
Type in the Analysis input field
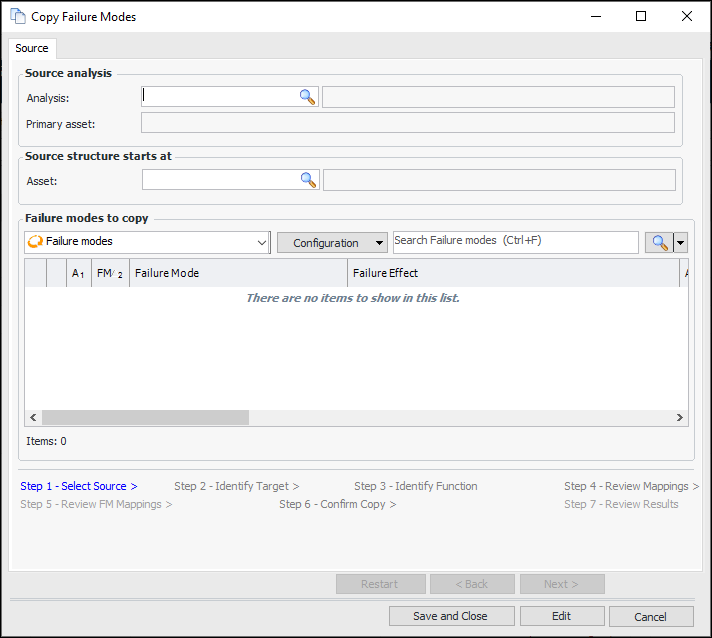tap(220, 97)
